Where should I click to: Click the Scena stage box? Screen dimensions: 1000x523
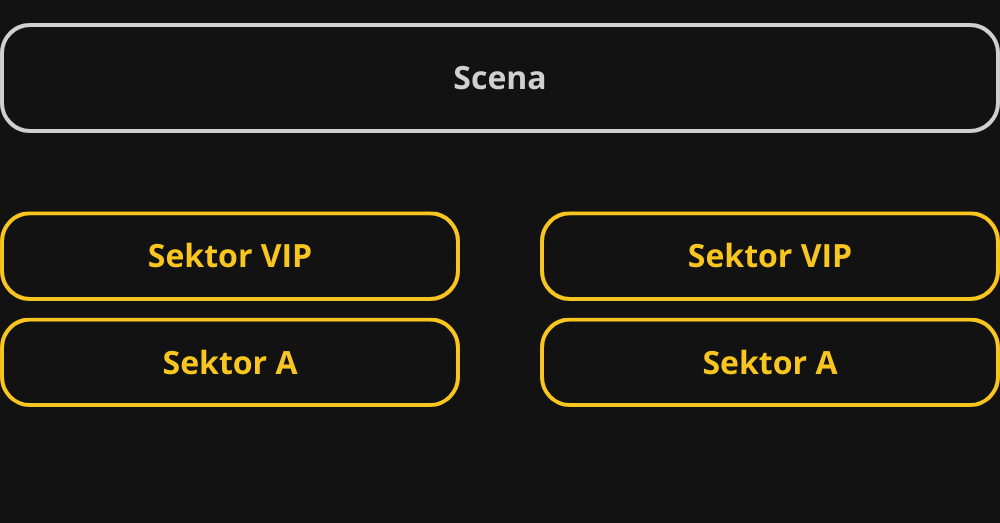coord(499,78)
